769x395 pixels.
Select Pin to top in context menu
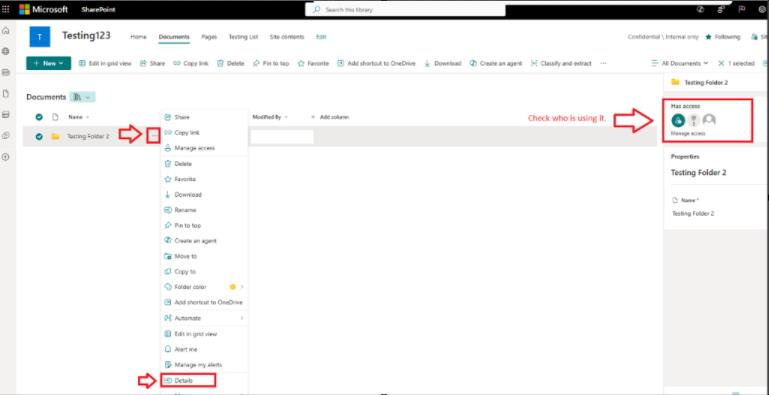pyautogui.click(x=204, y=225)
